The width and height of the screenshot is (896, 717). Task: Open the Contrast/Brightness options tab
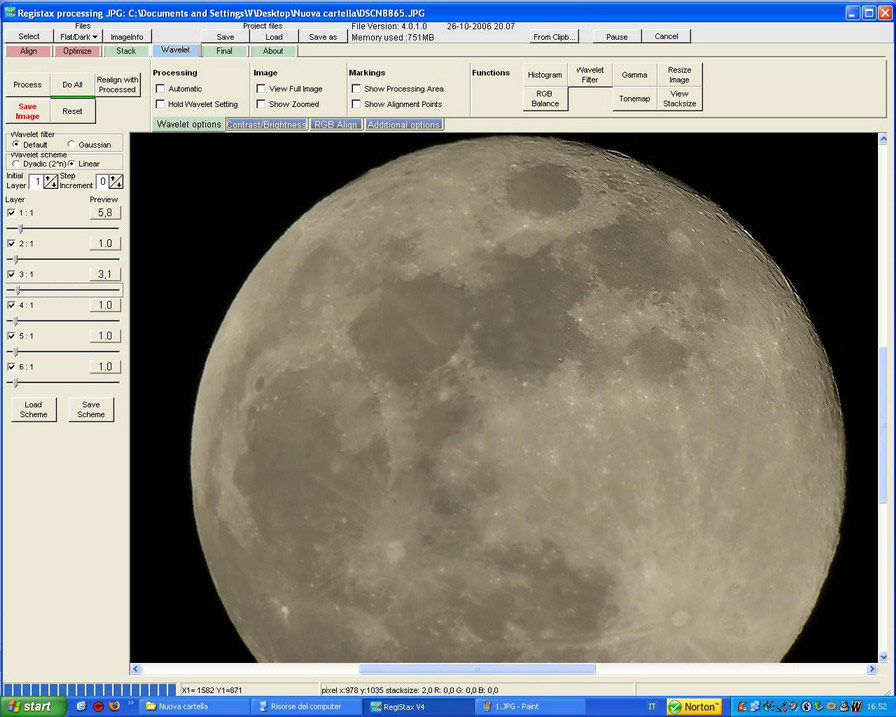[266, 125]
